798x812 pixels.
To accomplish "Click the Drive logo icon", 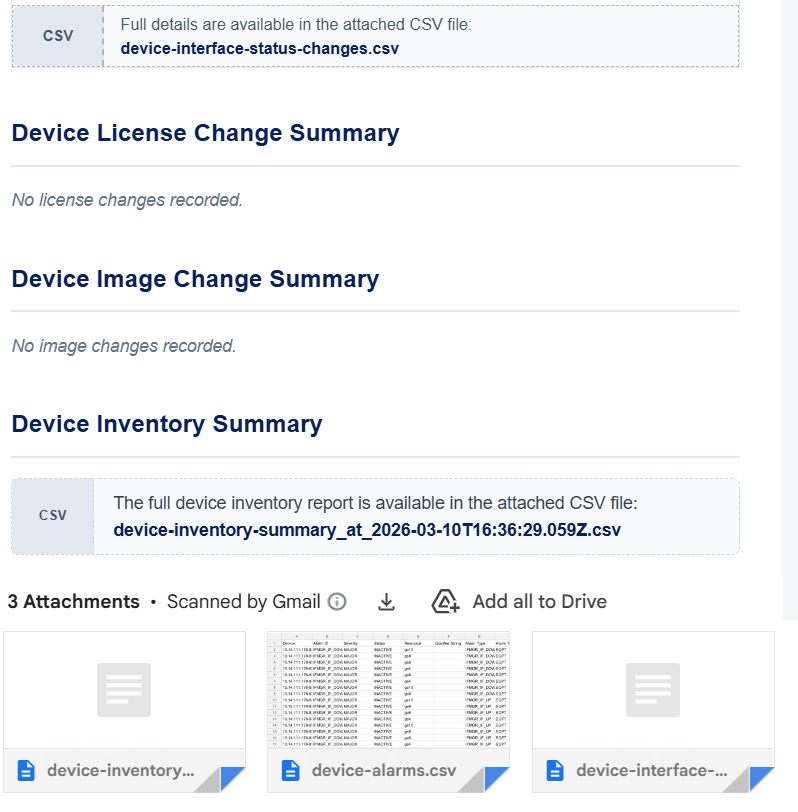I will point(445,602).
